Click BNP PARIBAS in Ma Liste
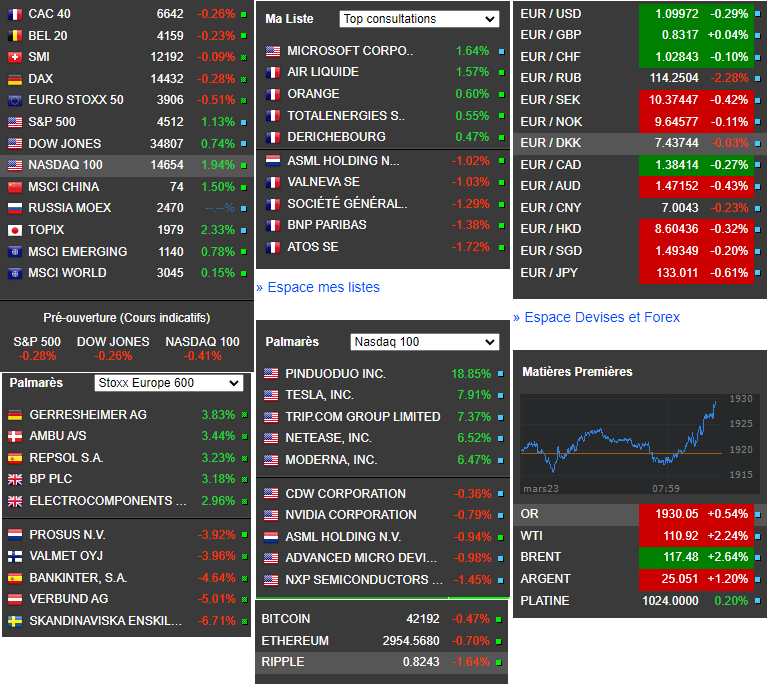The width and height of the screenshot is (772, 687). click(327, 225)
